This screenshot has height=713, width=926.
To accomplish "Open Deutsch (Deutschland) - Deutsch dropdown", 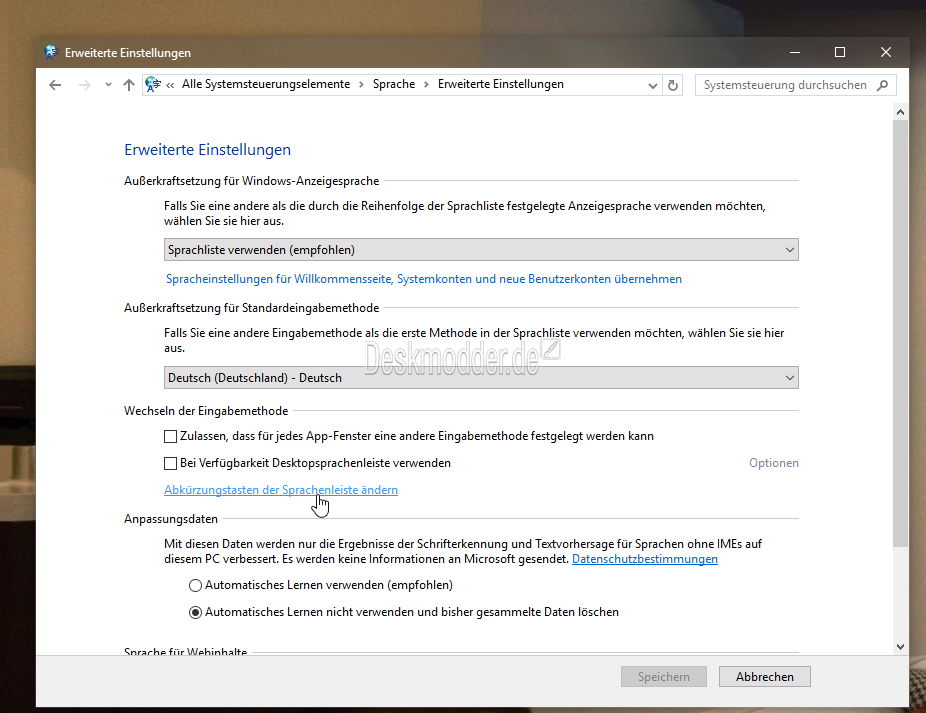I will (x=481, y=377).
